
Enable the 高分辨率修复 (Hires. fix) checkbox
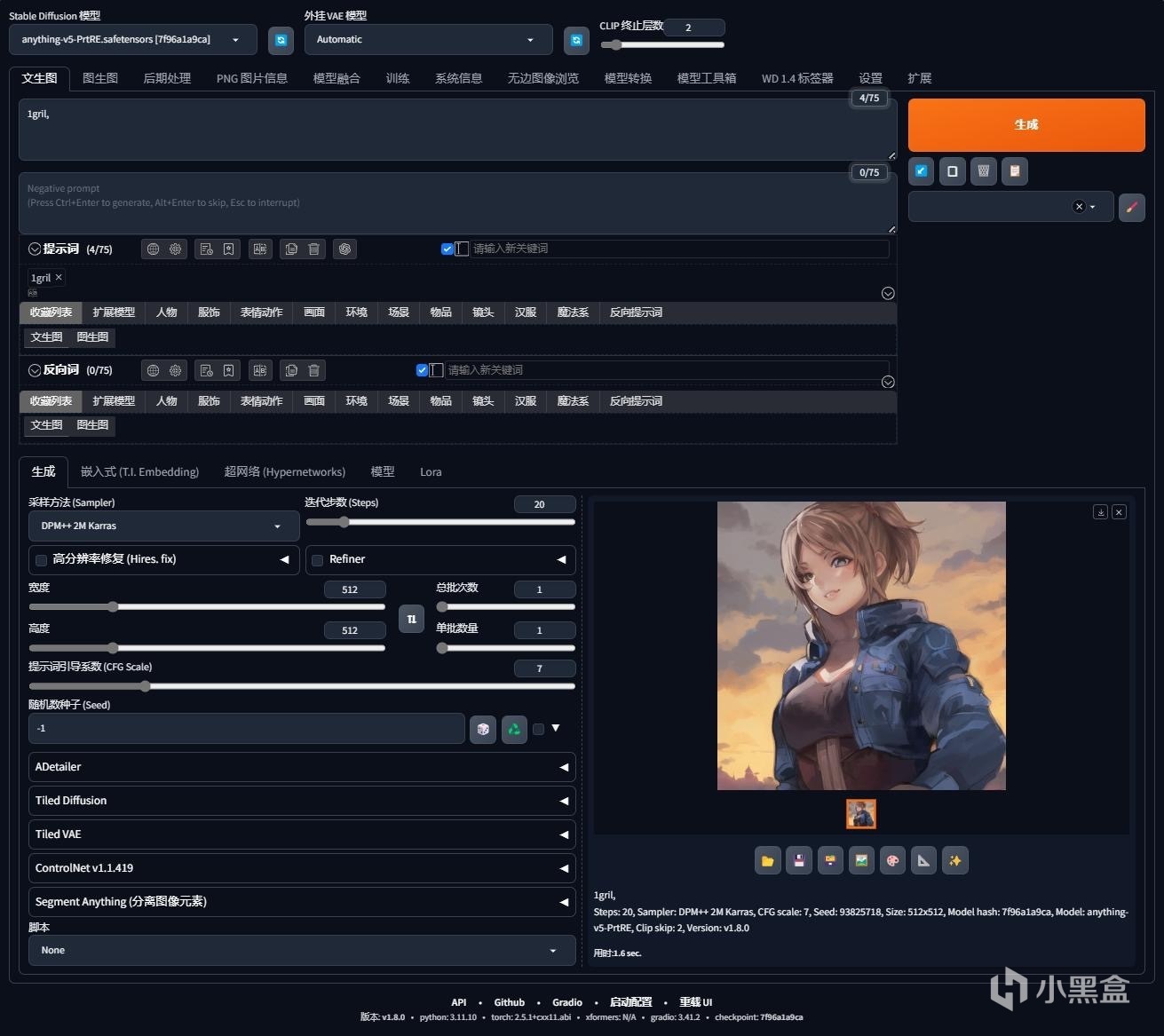tap(41, 560)
